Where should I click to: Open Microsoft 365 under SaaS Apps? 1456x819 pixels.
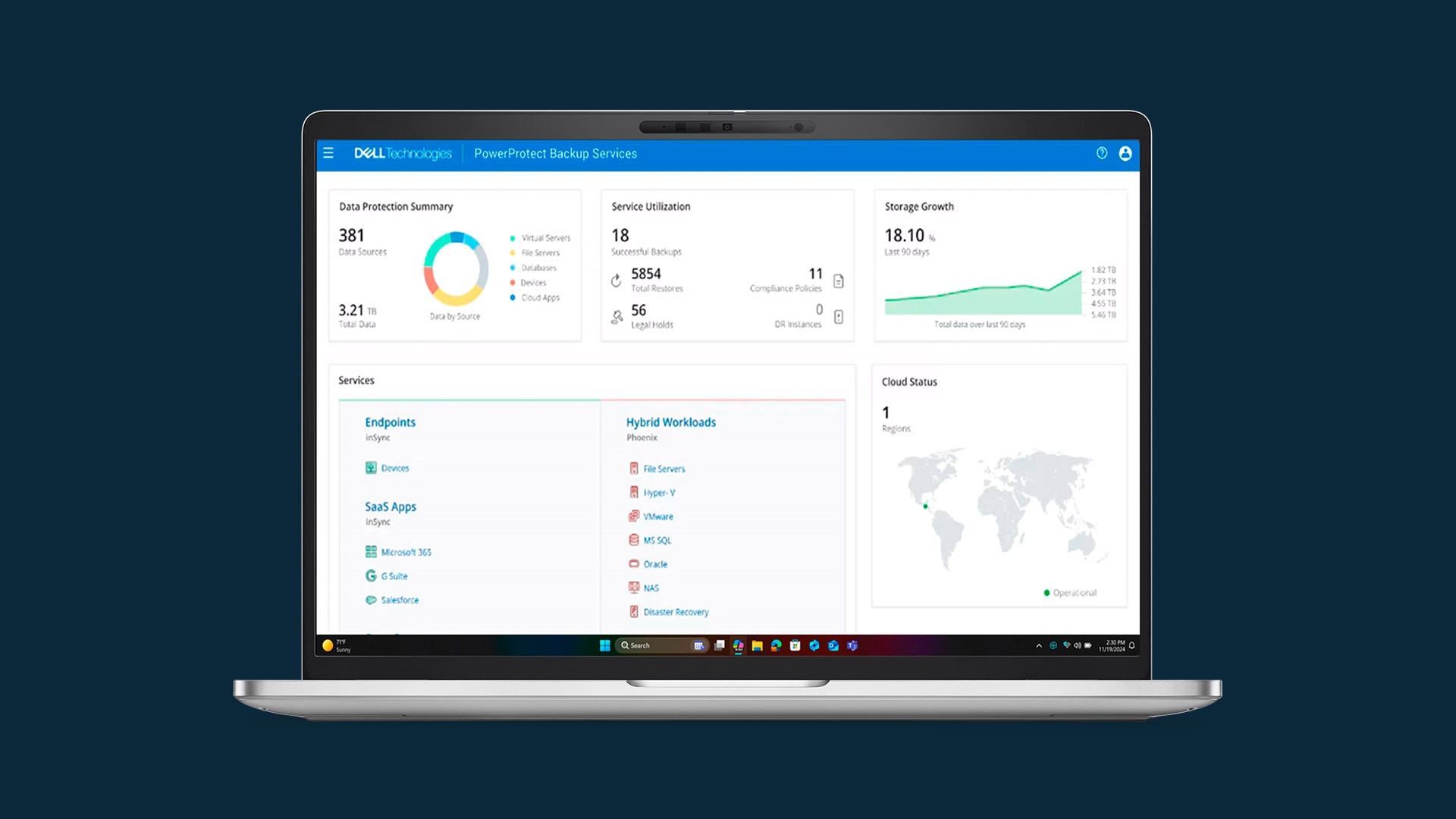click(x=406, y=552)
